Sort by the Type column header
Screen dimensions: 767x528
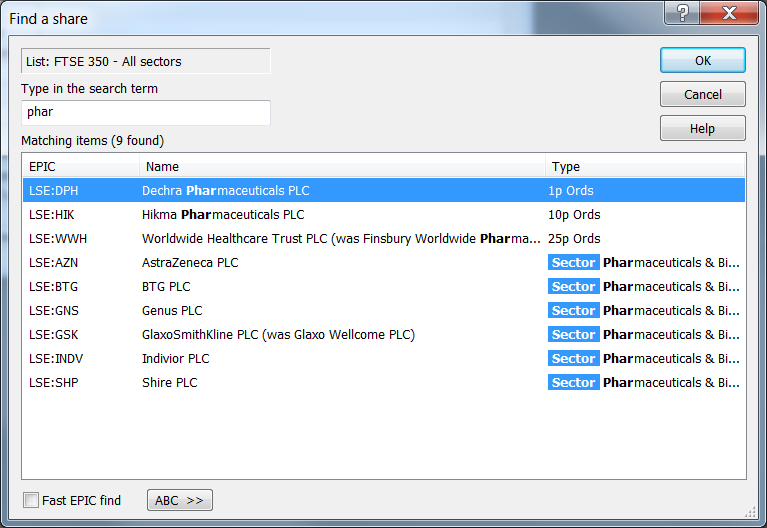645,166
